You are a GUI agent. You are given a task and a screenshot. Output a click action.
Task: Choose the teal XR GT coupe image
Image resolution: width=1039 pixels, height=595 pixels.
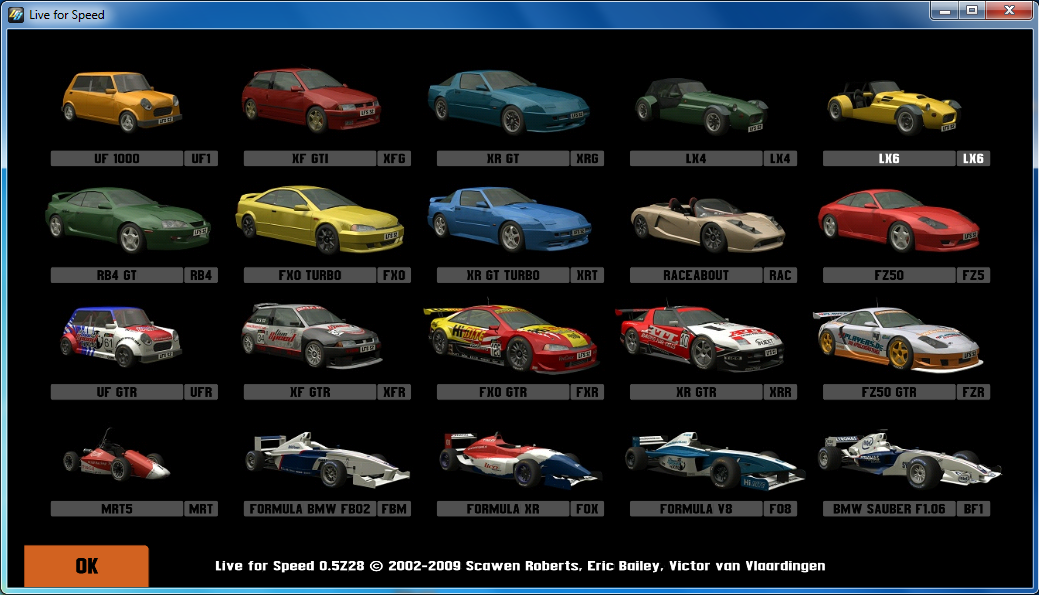point(508,102)
